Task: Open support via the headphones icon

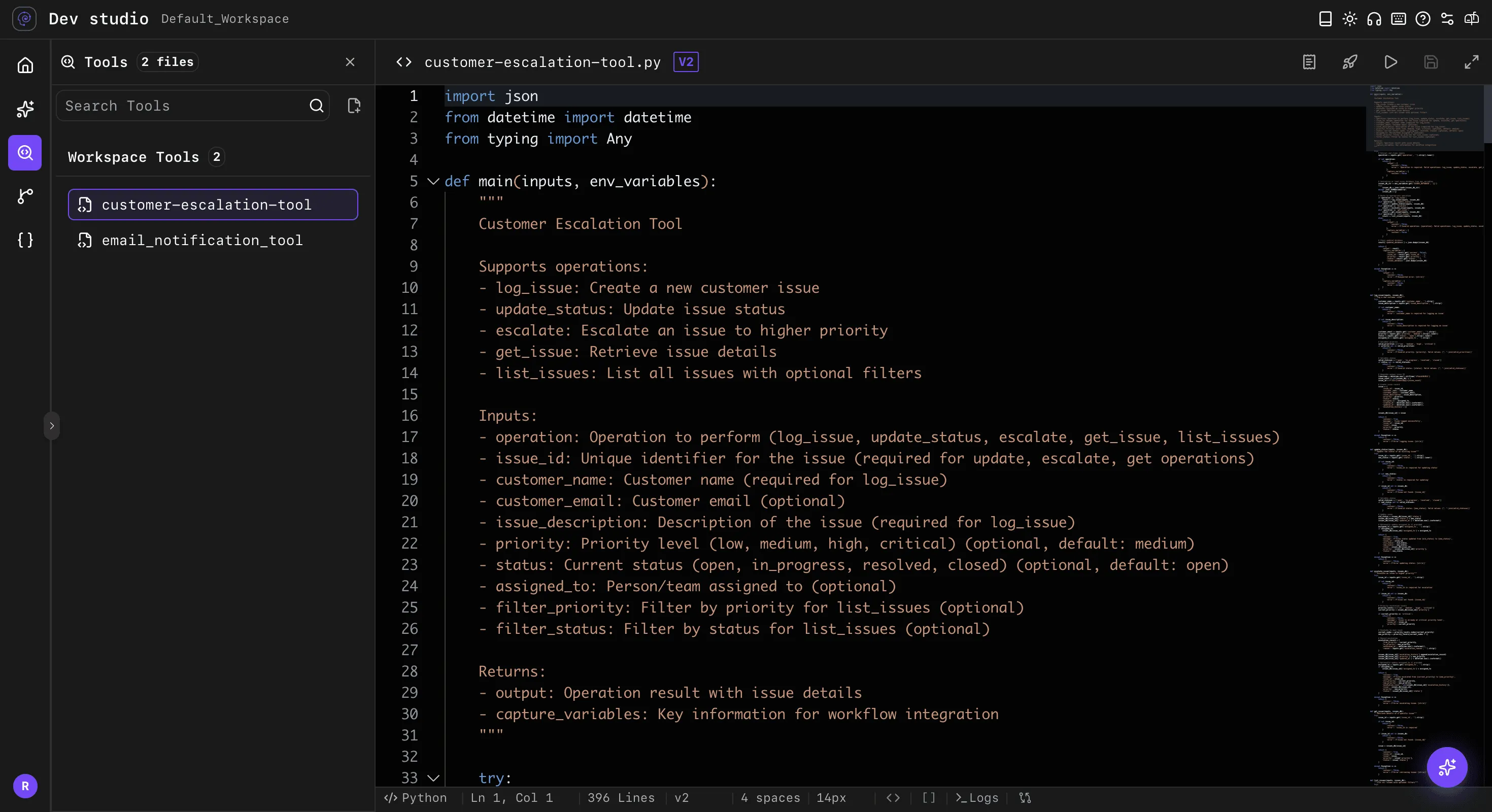Action: (1374, 19)
